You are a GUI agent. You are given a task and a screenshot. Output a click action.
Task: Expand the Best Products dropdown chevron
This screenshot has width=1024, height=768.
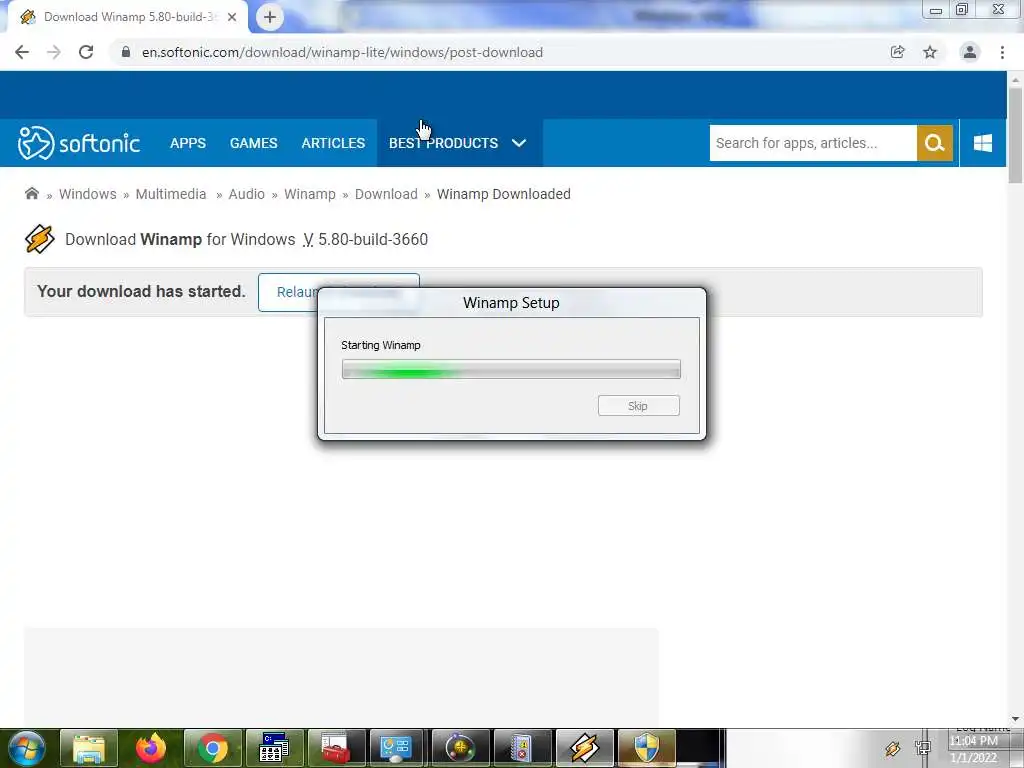pyautogui.click(x=519, y=143)
